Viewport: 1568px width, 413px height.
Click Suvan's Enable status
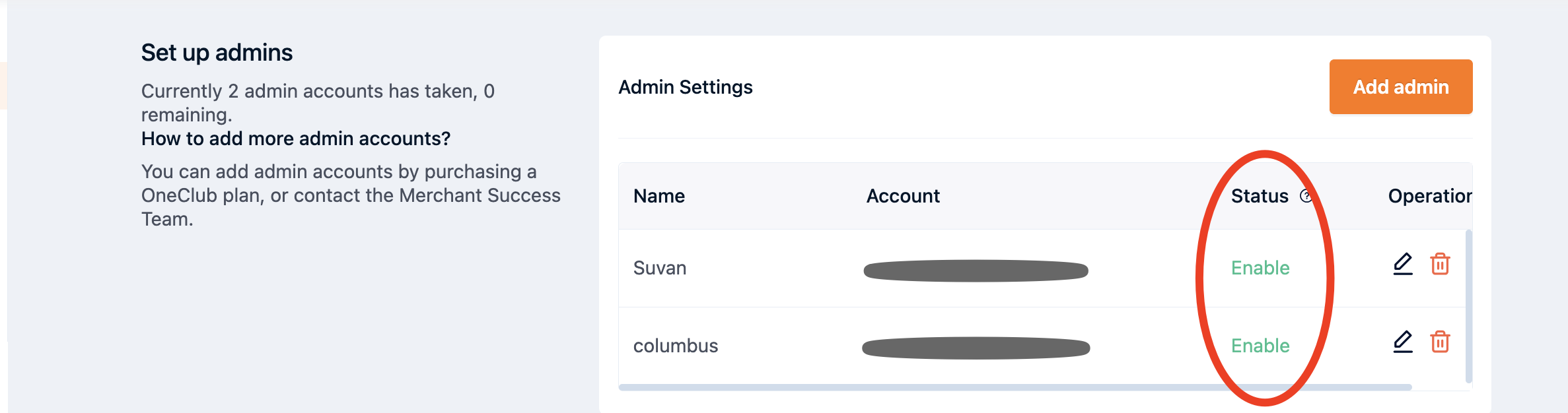tap(1260, 268)
